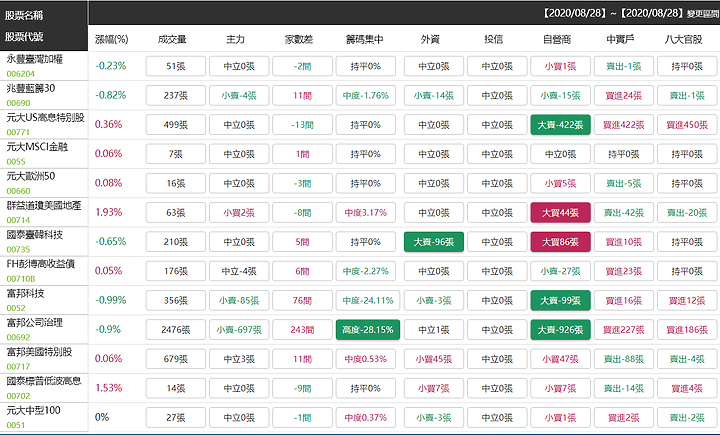
Task: Open stock code 00710B link
Action: pyautogui.click(x=21, y=279)
